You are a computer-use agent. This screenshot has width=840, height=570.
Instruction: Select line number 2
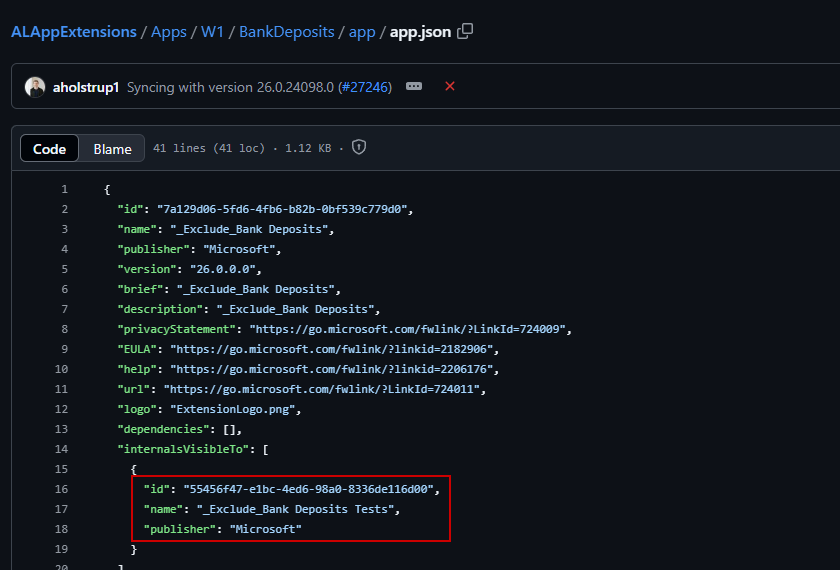(64, 209)
